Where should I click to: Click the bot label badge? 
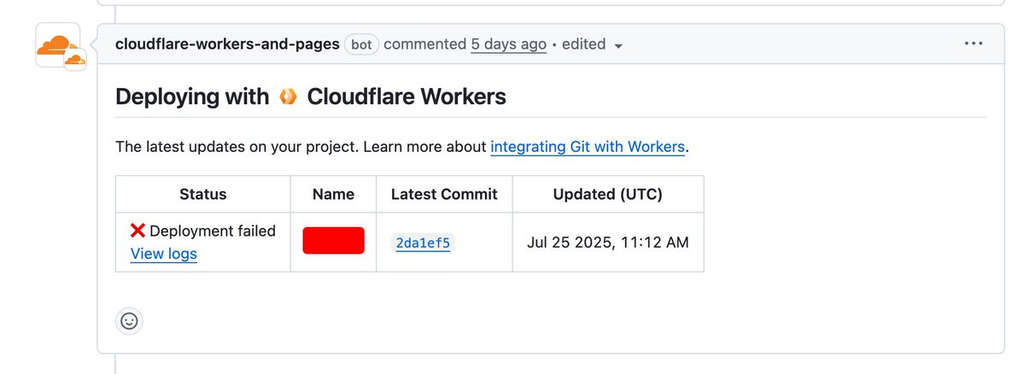[362, 44]
